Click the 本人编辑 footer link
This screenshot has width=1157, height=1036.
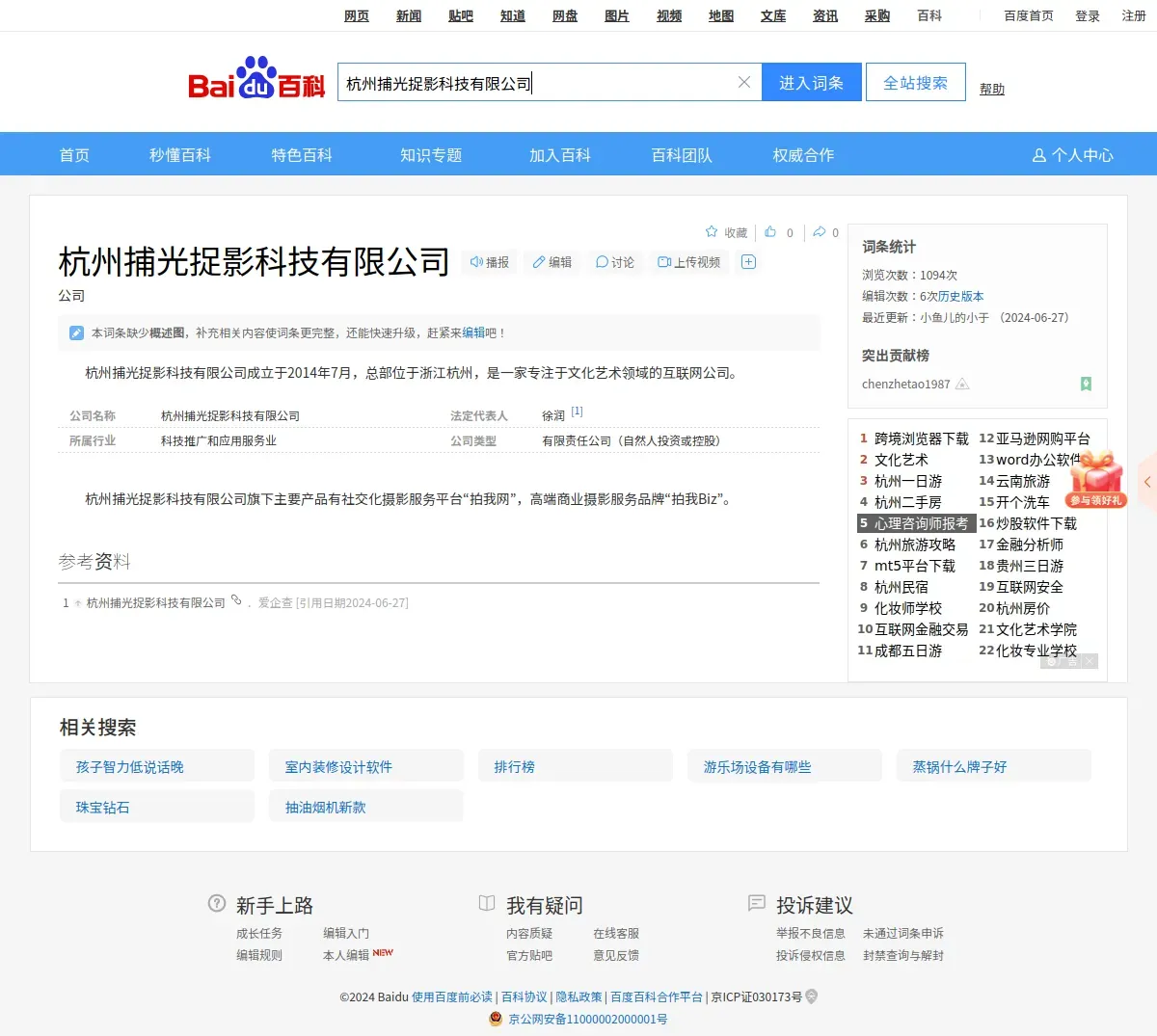click(x=346, y=955)
